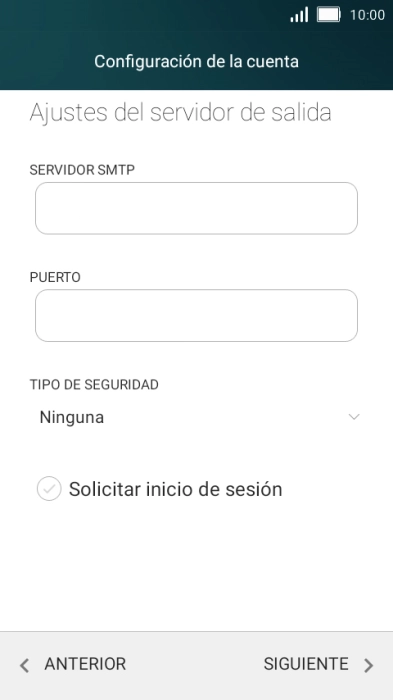Expand the security type dropdown arrow
The width and height of the screenshot is (393, 700).
click(x=354, y=417)
